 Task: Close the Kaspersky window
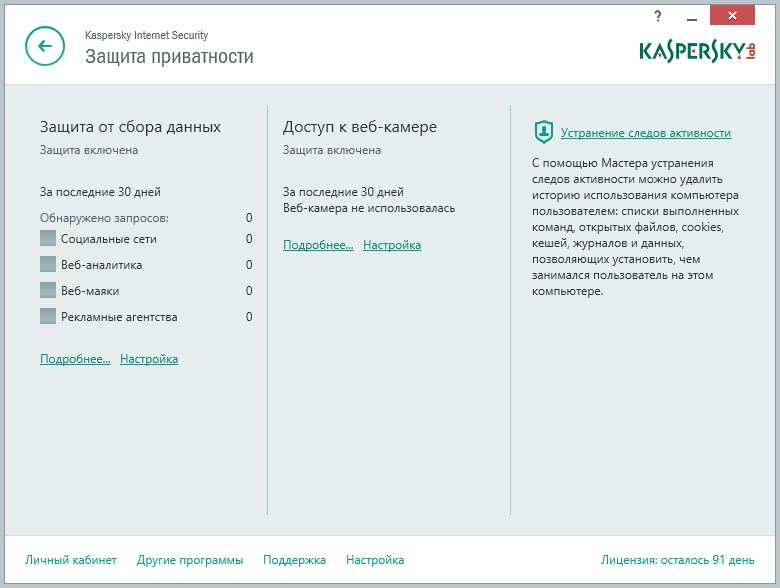point(732,15)
